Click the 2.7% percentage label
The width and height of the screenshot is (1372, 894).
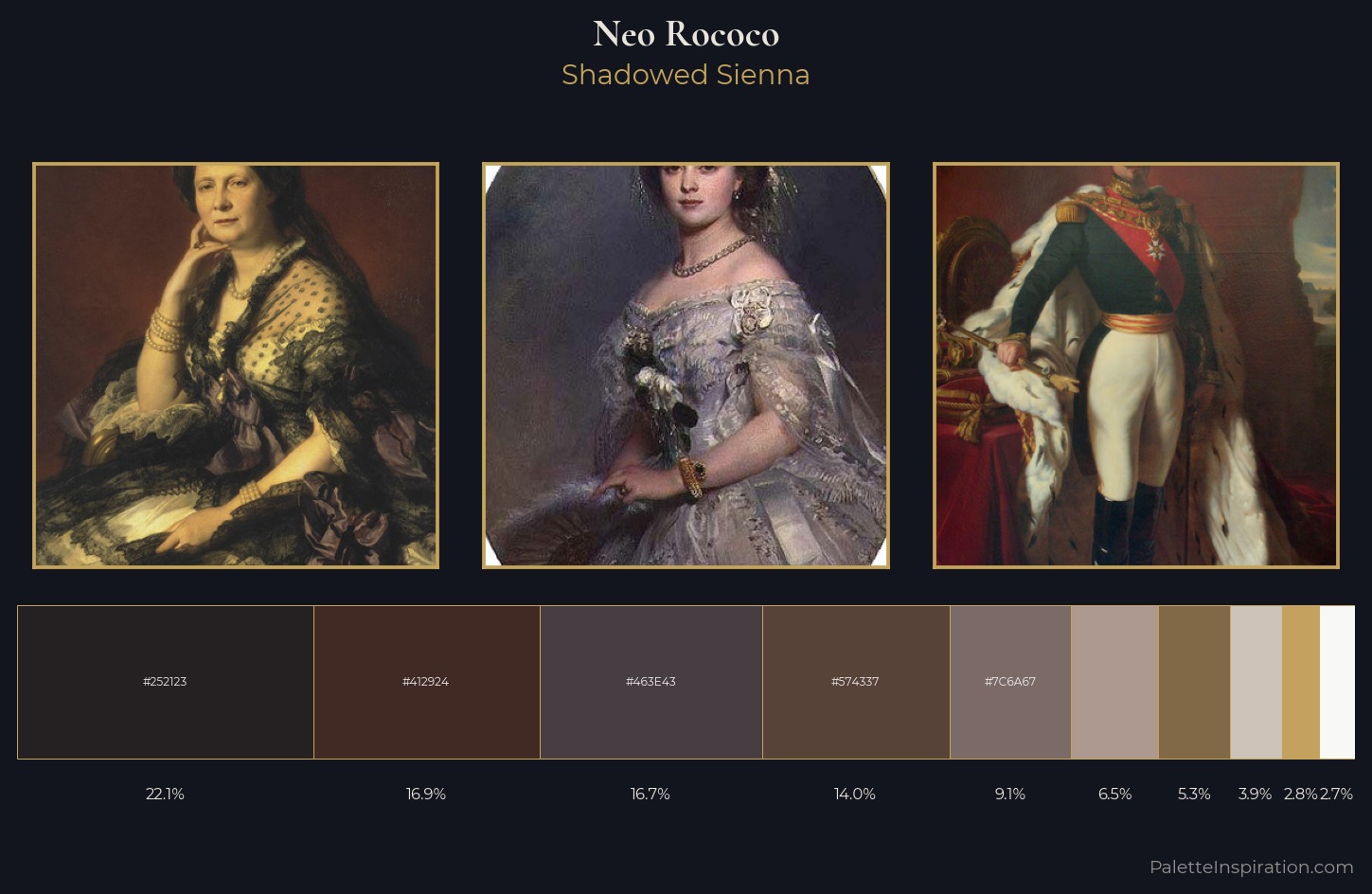1336,794
